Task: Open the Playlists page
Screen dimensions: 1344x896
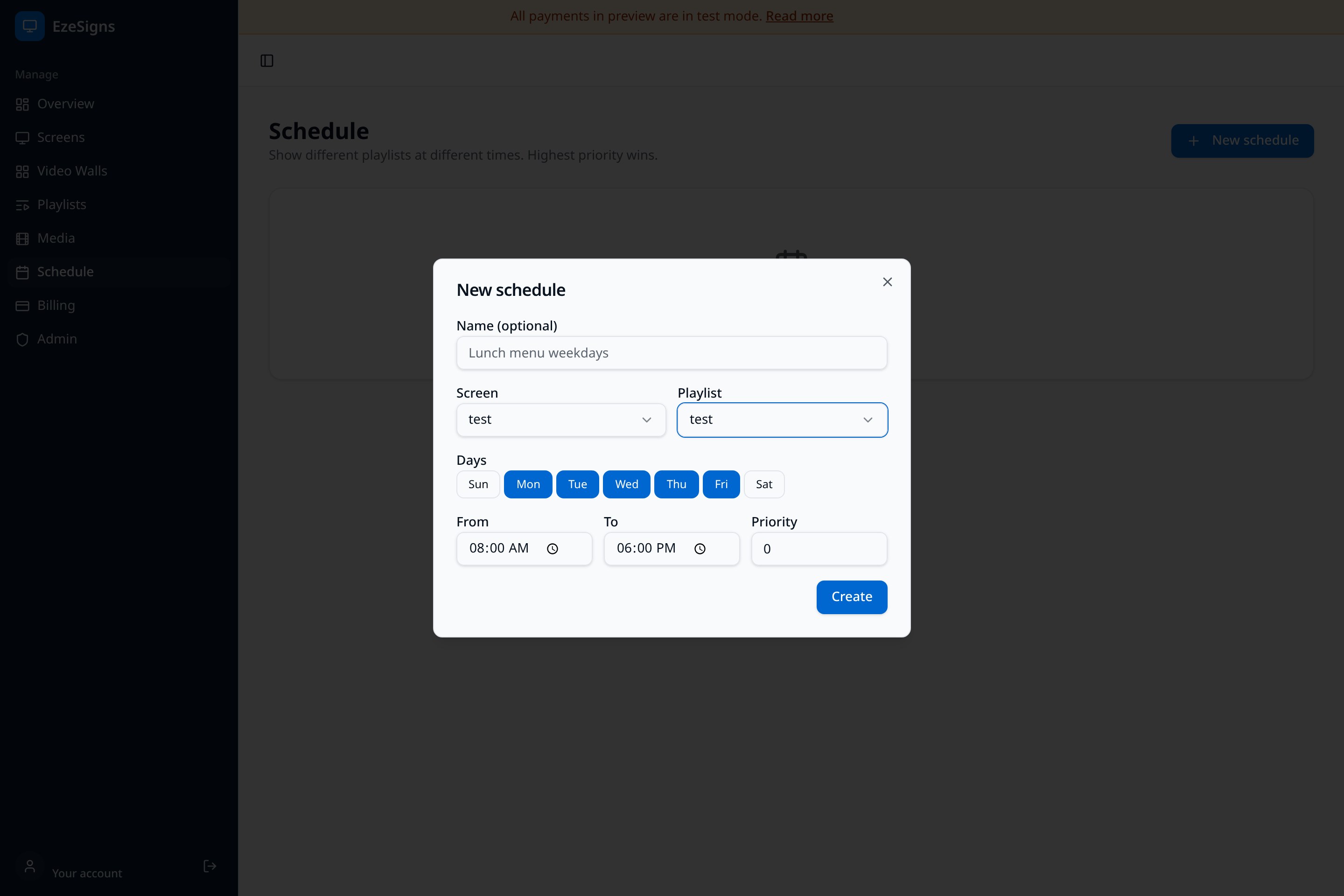Action: 119,205
